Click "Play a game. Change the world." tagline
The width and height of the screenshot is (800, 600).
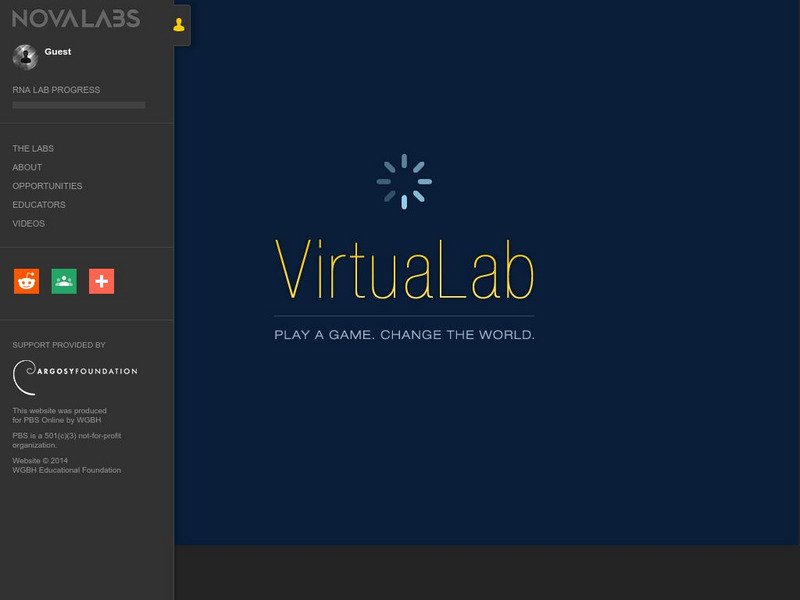click(404, 335)
